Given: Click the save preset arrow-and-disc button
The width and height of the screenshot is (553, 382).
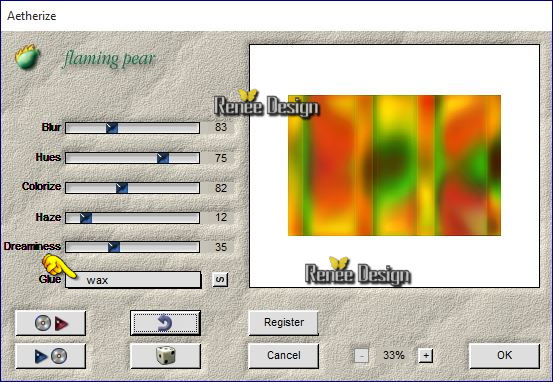Looking at the screenshot, I should (x=50, y=356).
